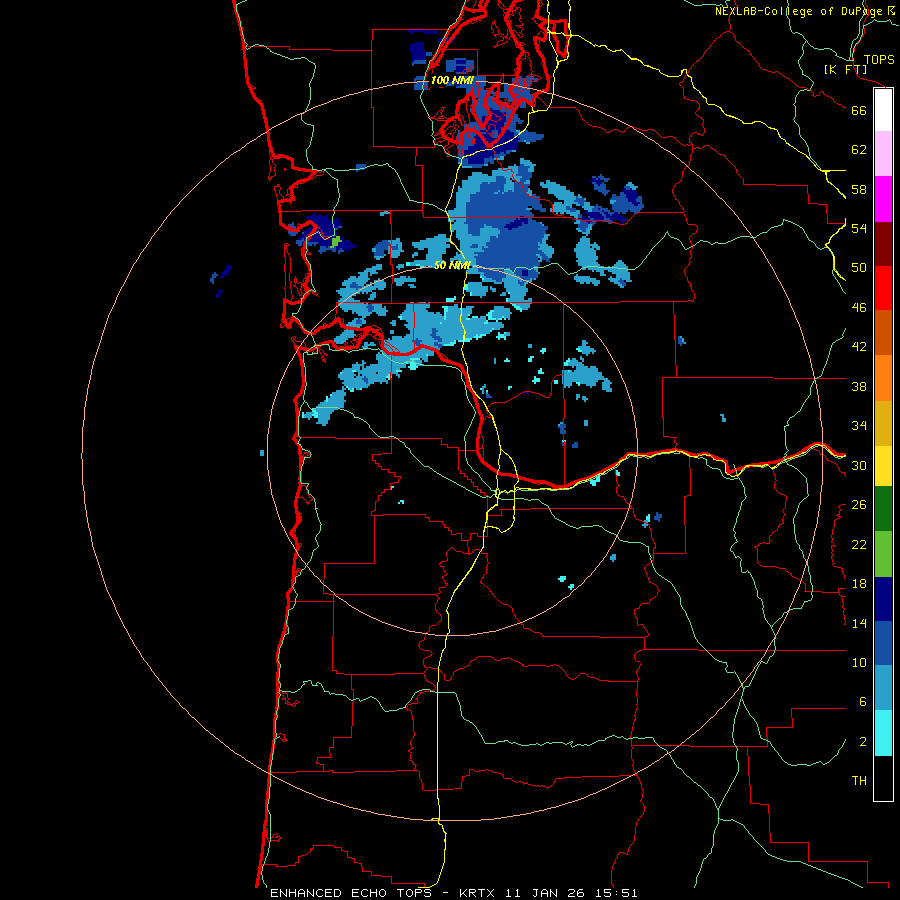Select the 18 legend value
The height and width of the screenshot is (900, 900).
[859, 584]
